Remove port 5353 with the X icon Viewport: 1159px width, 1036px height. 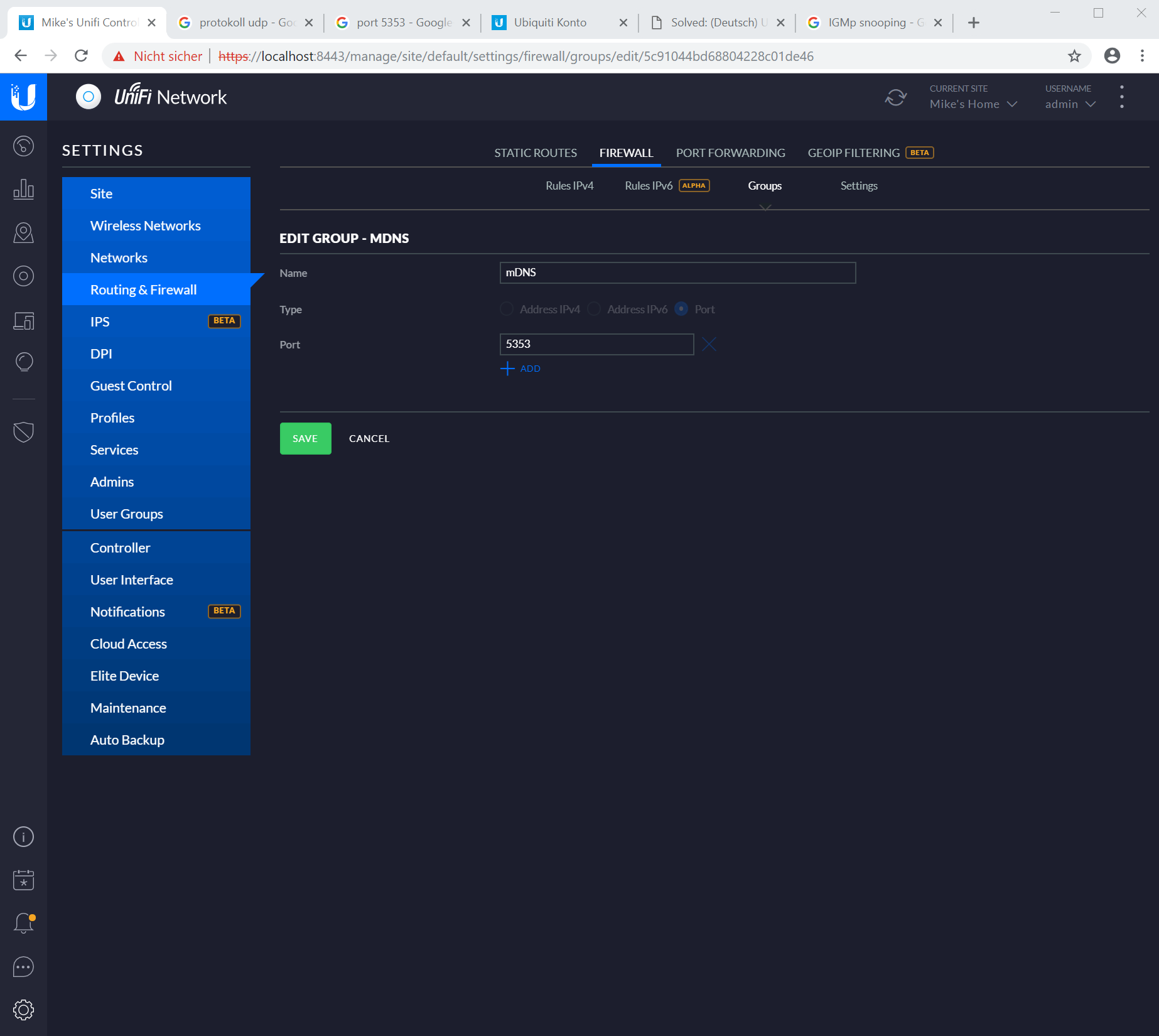tap(709, 344)
